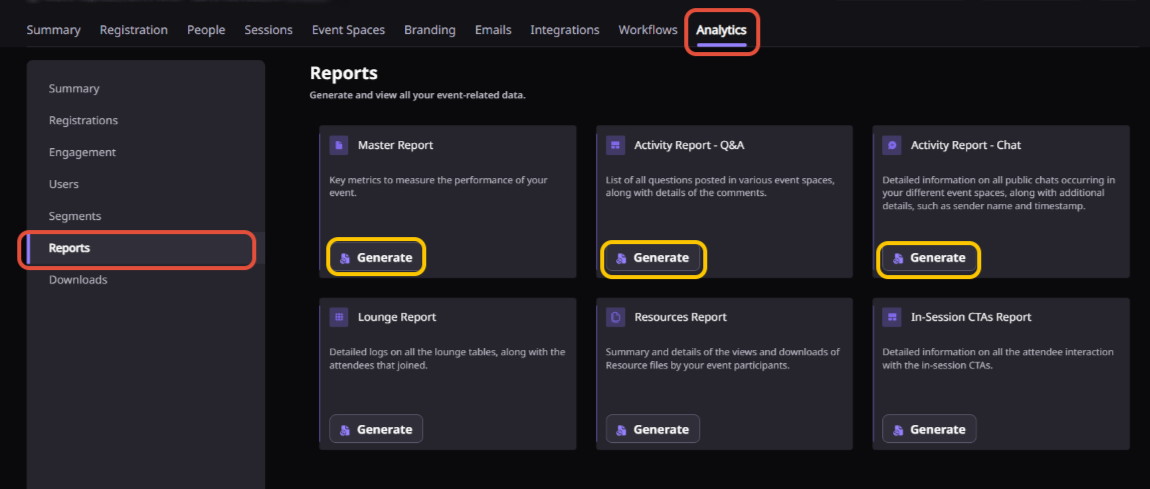Viewport: 1150px width, 489px height.
Task: Generate the Lounge Report
Action: [376, 429]
